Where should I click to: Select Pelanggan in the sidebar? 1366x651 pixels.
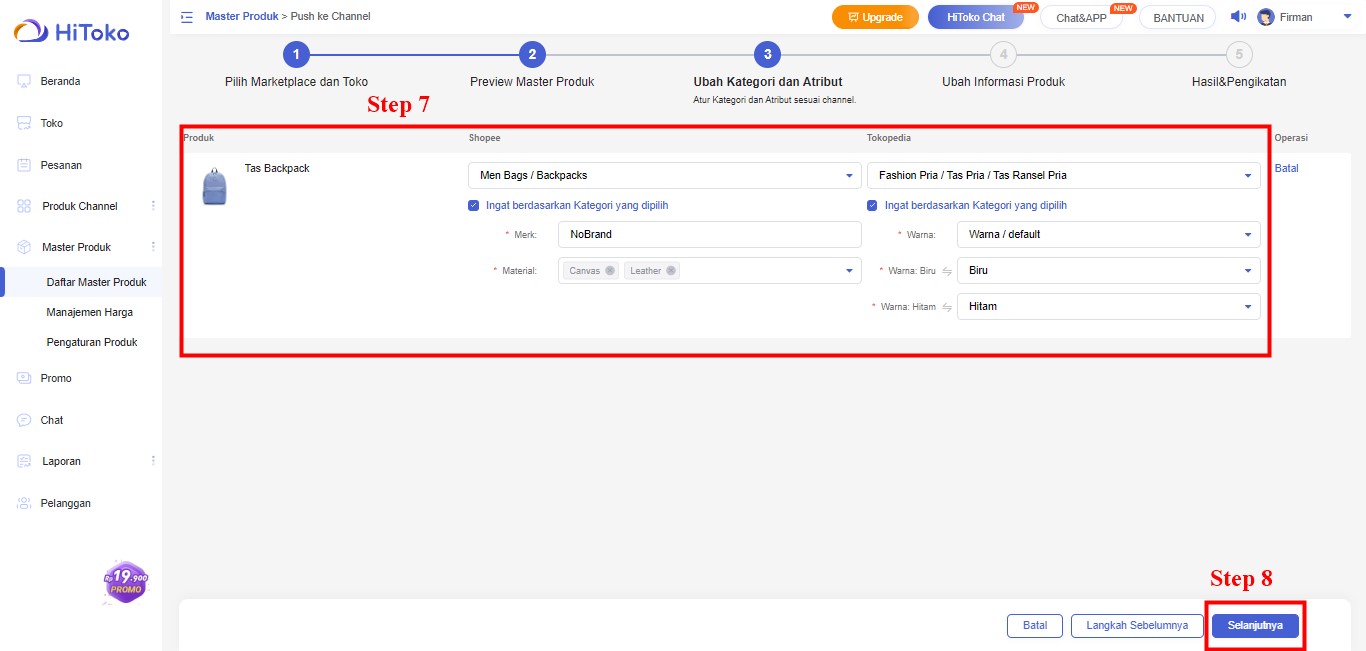pos(66,503)
